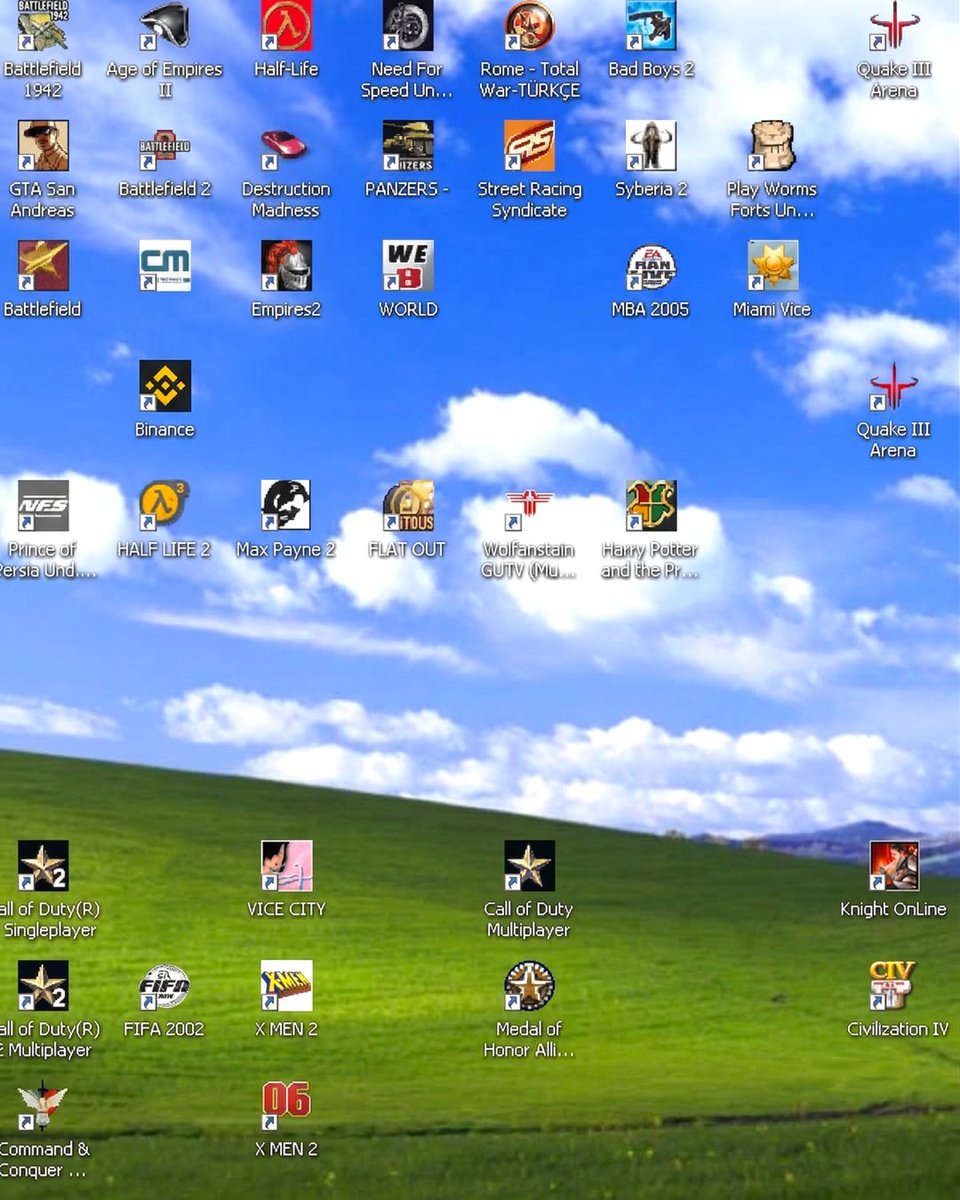Select Call of Duty(R) Singleplayer icon
The height and width of the screenshot is (1200, 960).
(43, 866)
